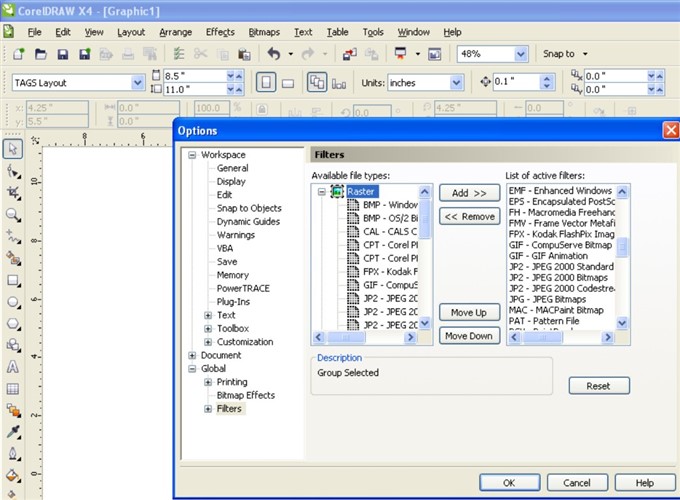Click the << Remove button
The height and width of the screenshot is (500, 680).
(469, 216)
